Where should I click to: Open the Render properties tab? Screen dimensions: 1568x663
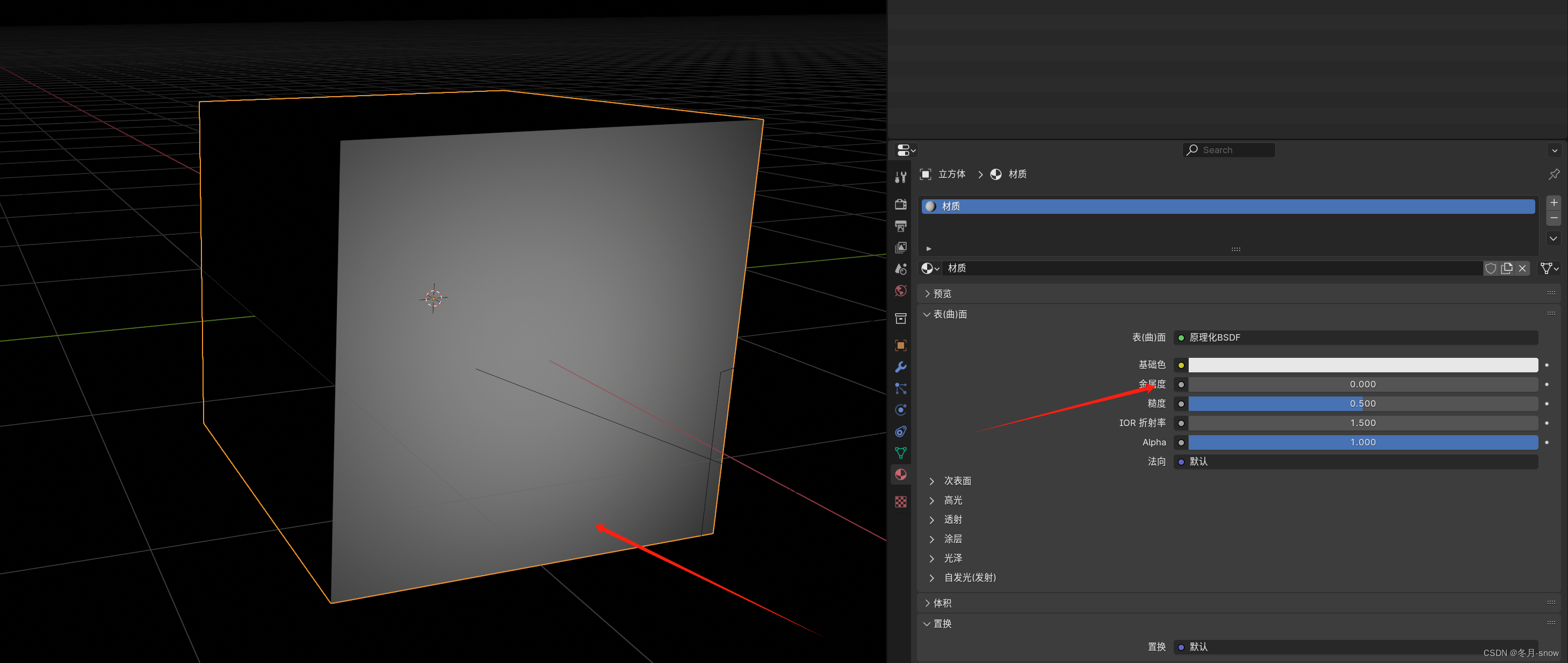pyautogui.click(x=901, y=204)
